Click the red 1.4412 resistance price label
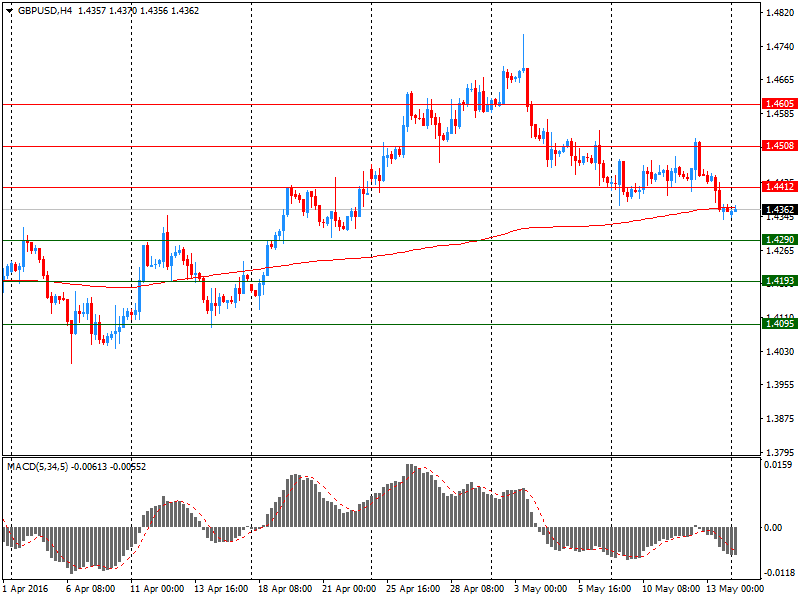Image resolution: width=800 pixels, height=600 pixels. pyautogui.click(x=780, y=187)
